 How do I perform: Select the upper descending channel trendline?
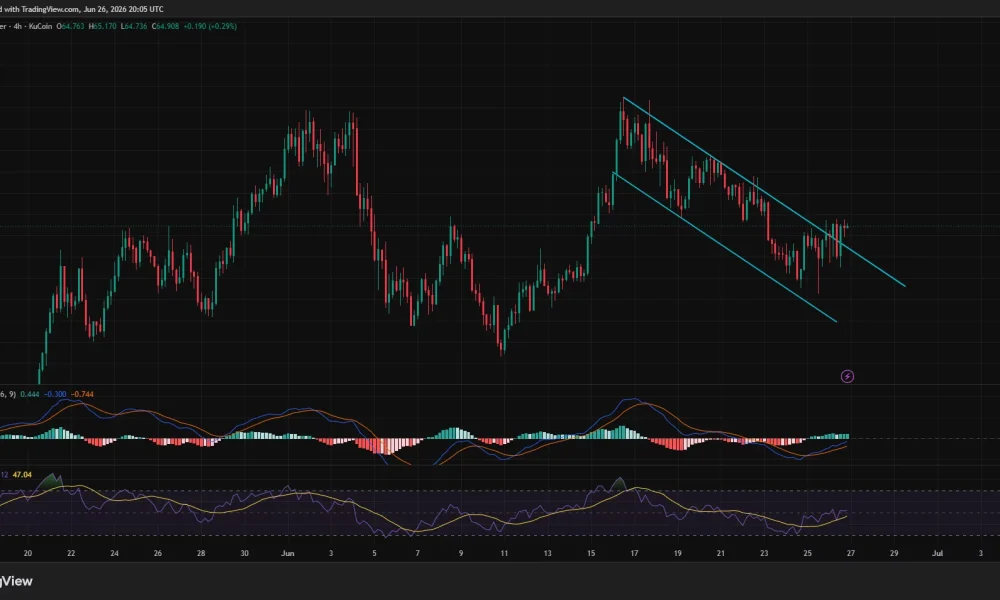(x=764, y=192)
